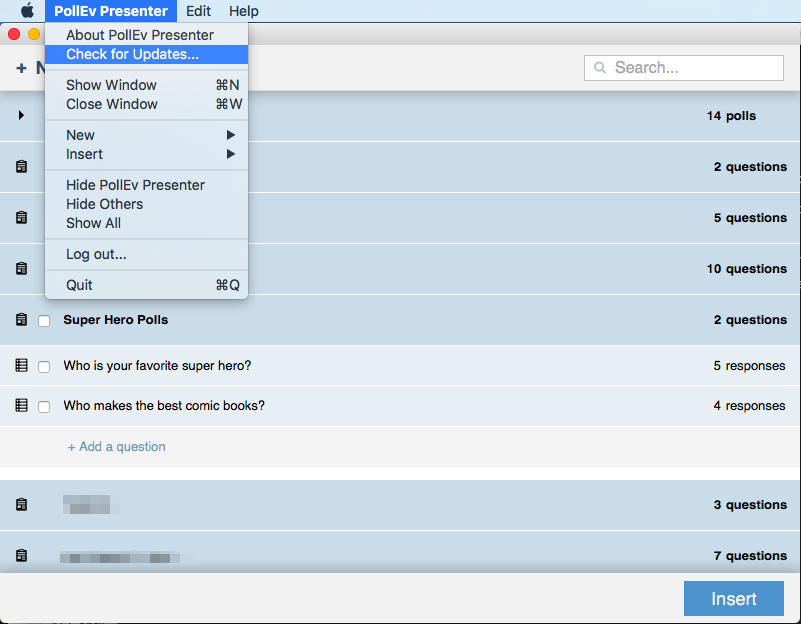
Task: Choose Hide Others
Action: 147,204
